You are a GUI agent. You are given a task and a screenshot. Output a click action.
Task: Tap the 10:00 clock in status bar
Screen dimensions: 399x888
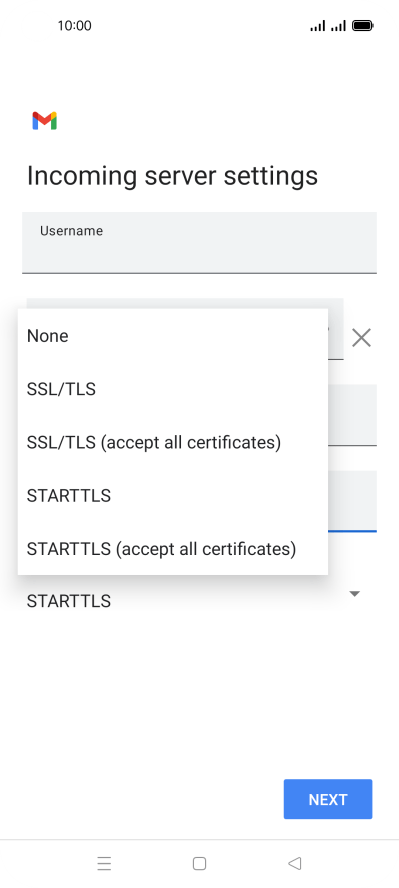pos(74,25)
